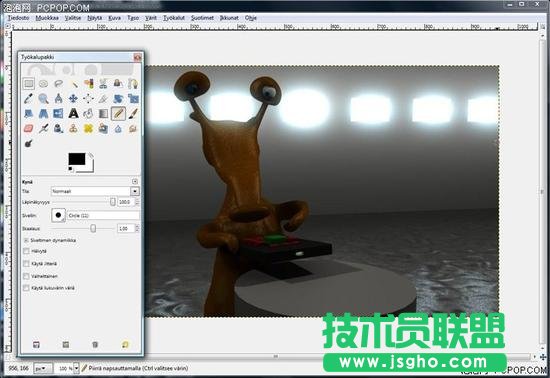The width and height of the screenshot is (550, 378).
Task: Select the Free Select lasso tool
Action: tap(59, 83)
